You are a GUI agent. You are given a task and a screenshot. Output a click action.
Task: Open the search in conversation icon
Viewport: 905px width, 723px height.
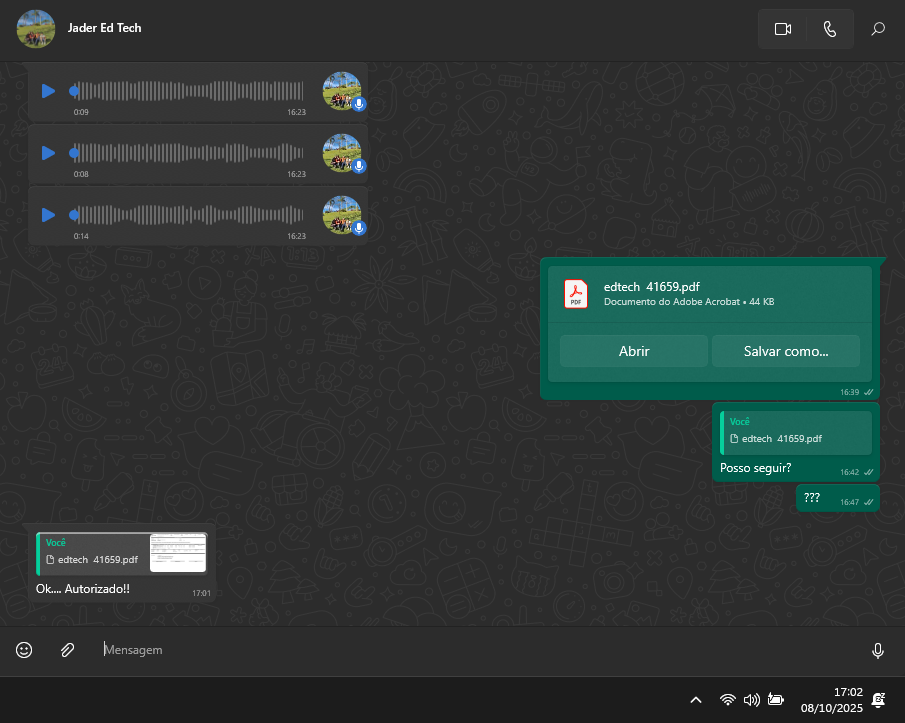point(878,29)
